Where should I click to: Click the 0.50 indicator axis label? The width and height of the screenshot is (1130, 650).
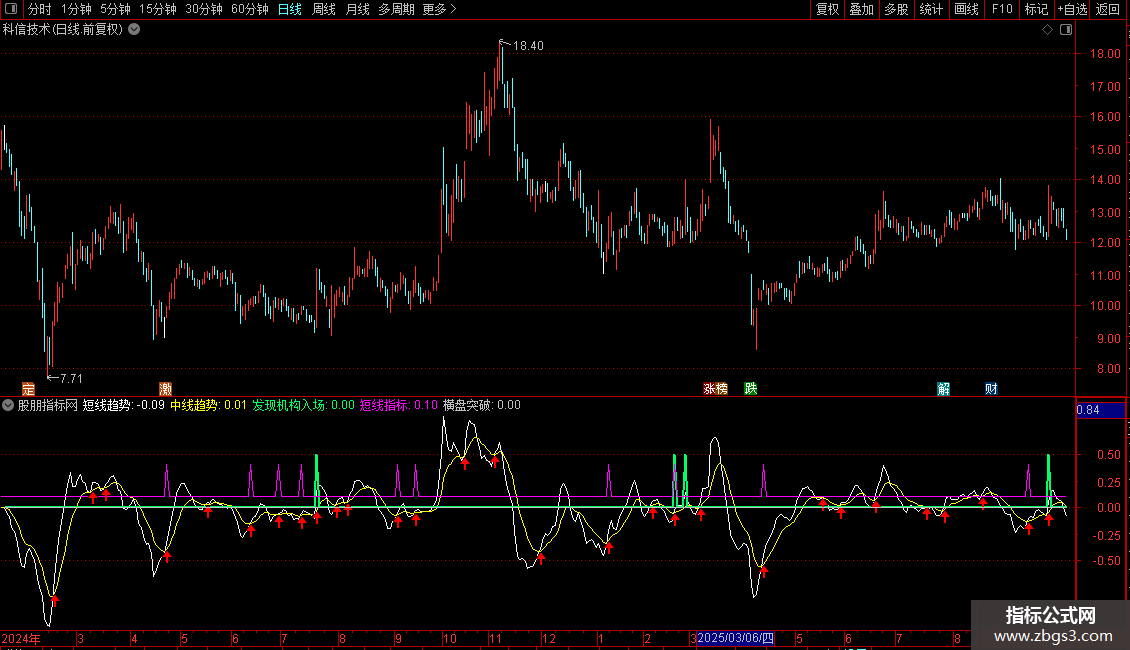(1108, 455)
